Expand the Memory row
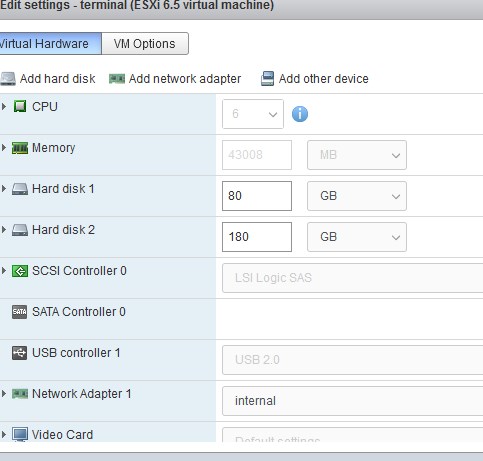 [4, 148]
